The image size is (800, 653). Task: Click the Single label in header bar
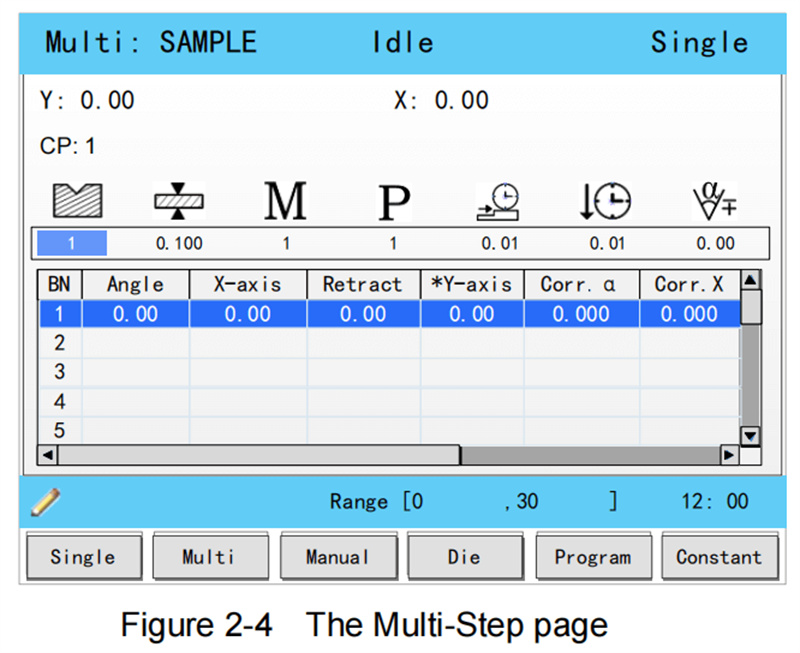699,43
